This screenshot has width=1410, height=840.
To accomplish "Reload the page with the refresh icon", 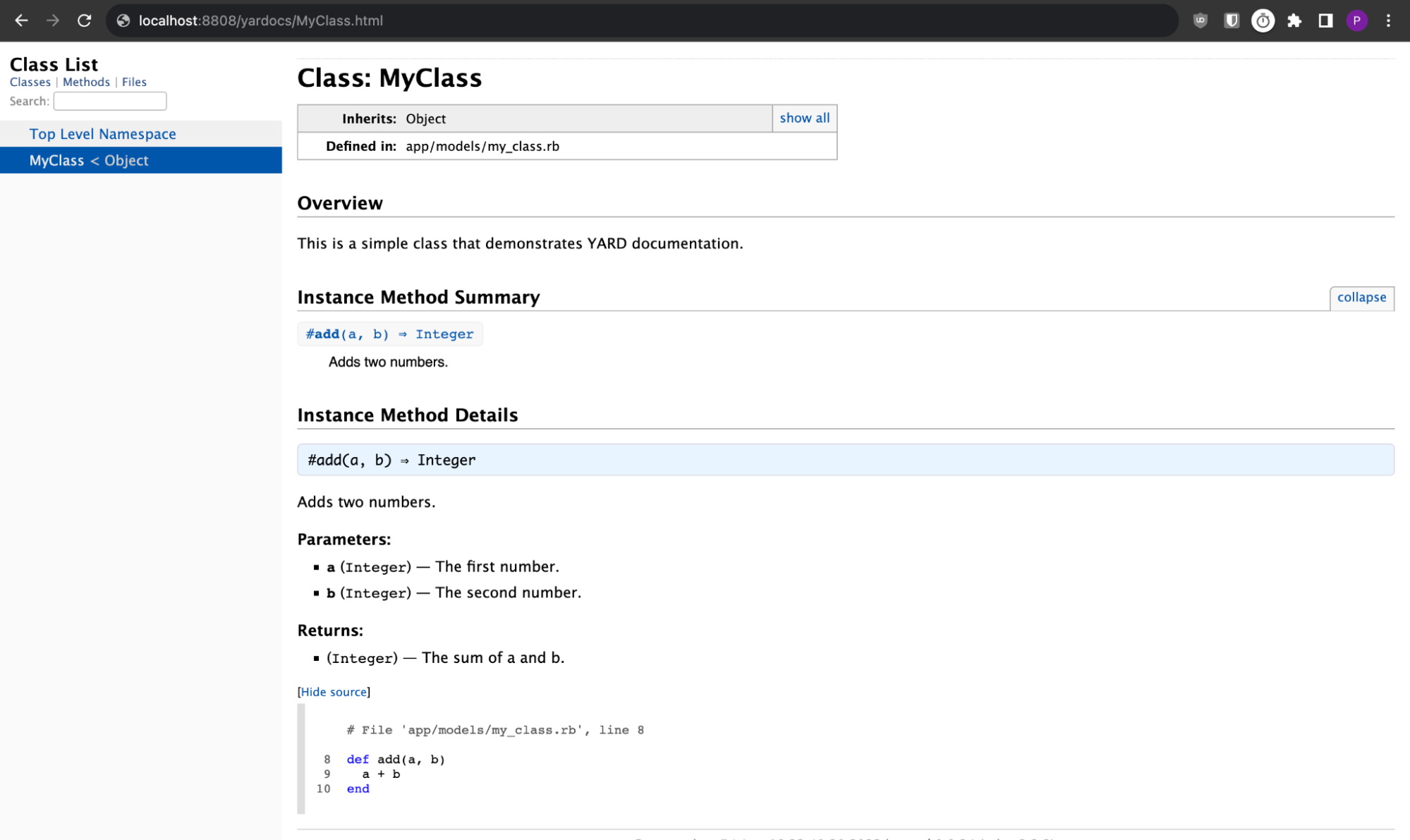I will point(84,20).
